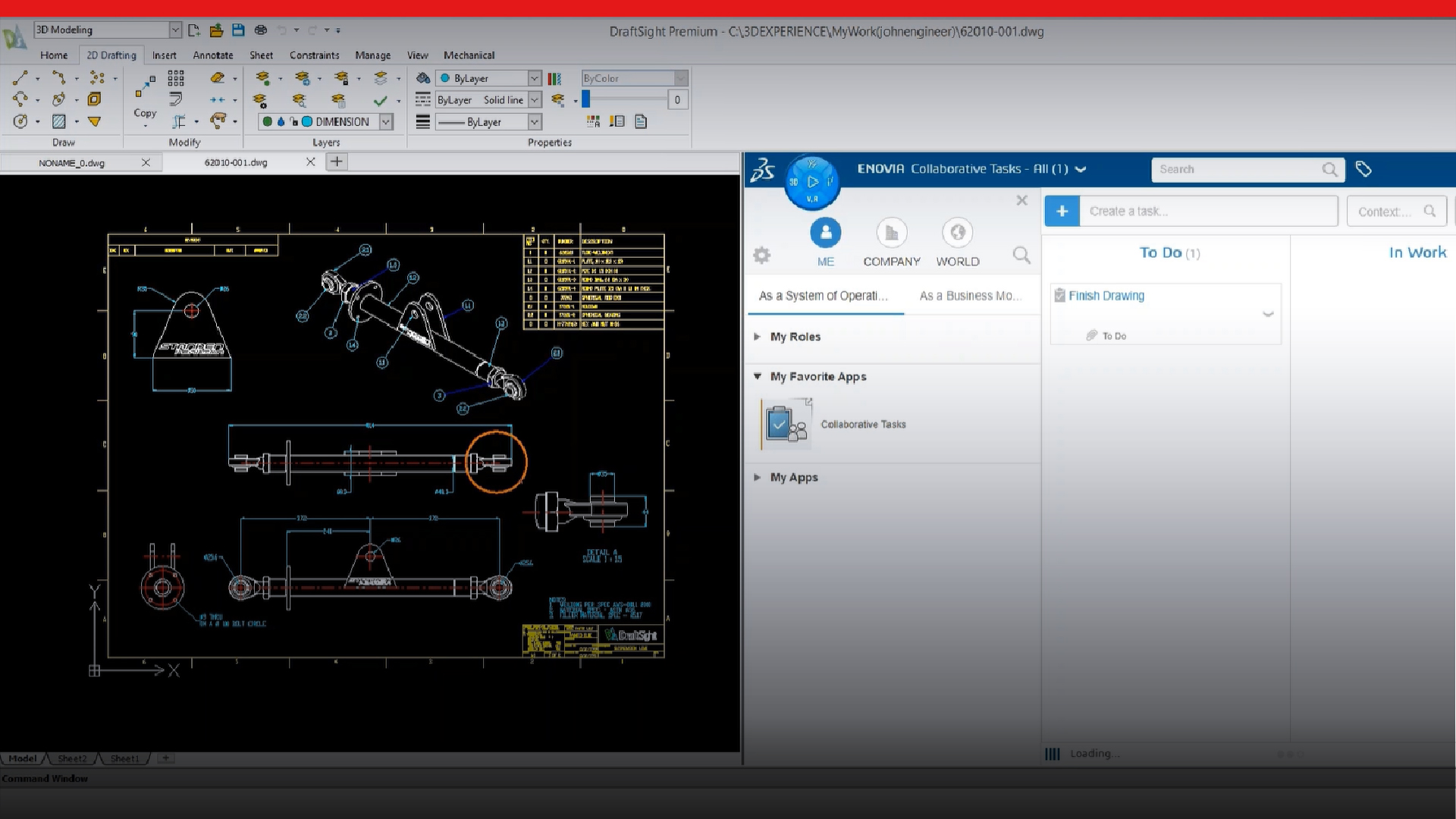Save drawing with the floppy icon

coord(238,30)
